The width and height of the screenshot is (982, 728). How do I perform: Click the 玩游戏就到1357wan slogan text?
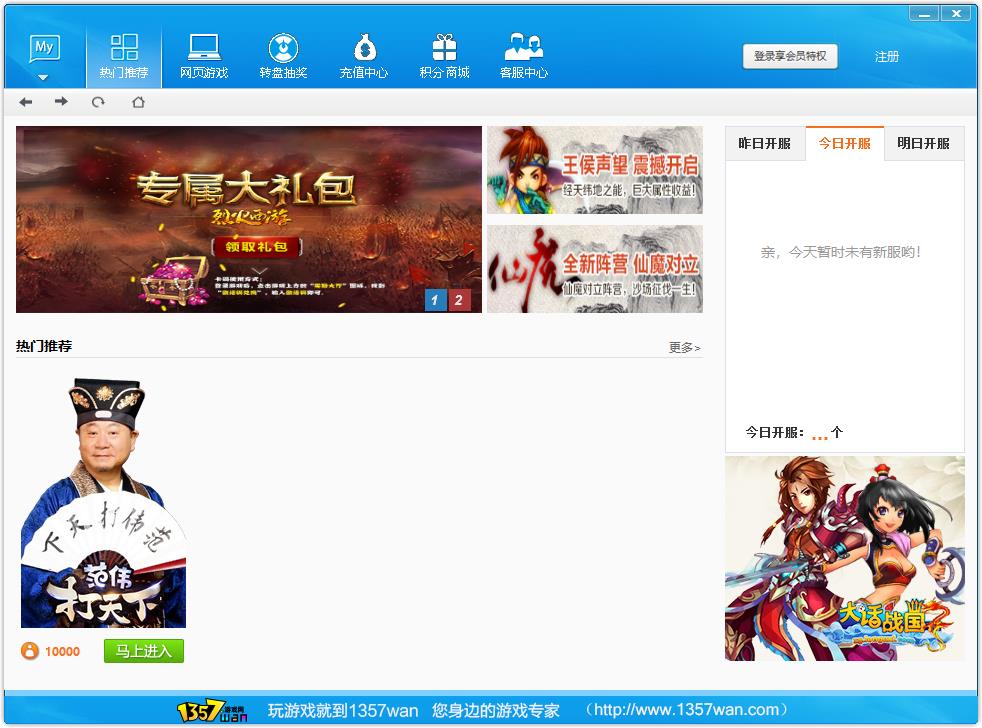tap(343, 710)
